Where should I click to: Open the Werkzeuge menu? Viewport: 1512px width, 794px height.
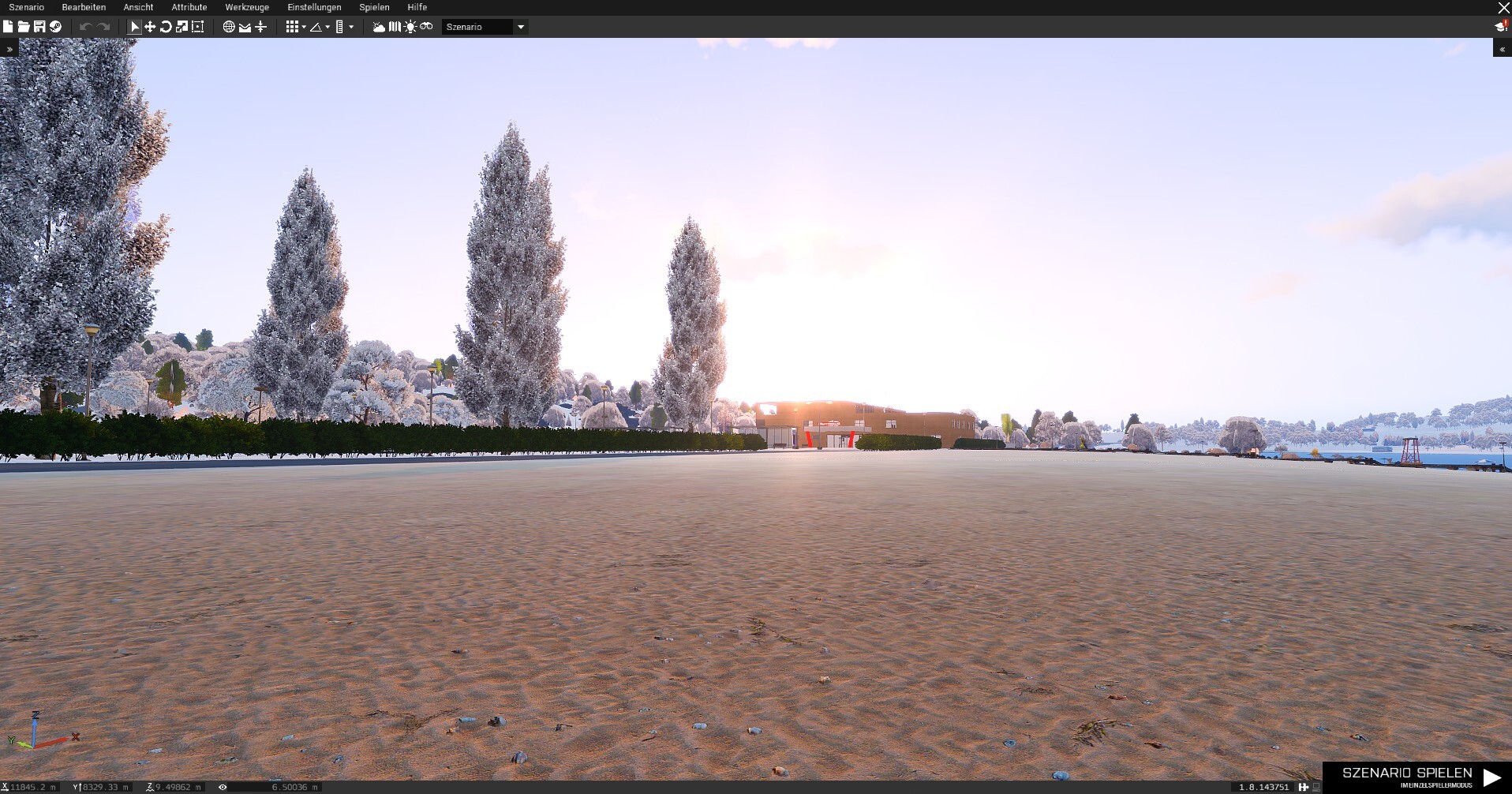tap(247, 7)
